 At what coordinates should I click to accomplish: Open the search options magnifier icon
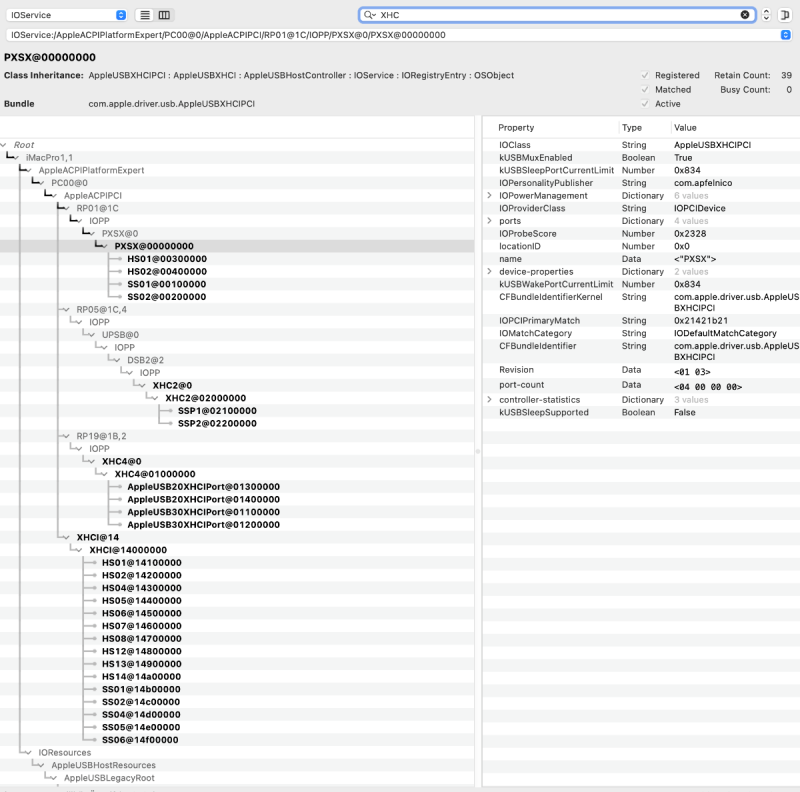coord(370,15)
